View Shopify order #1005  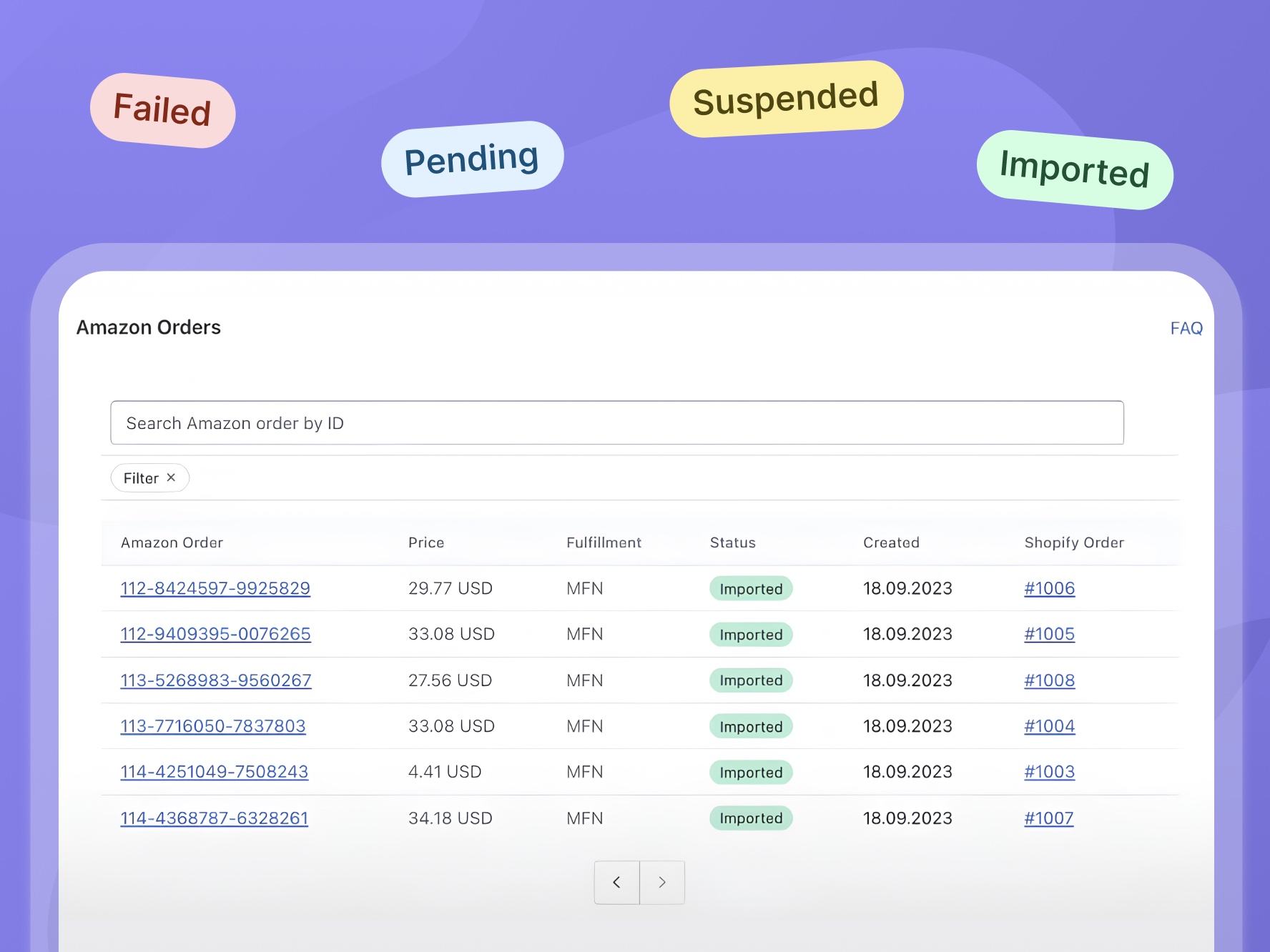coord(1049,634)
